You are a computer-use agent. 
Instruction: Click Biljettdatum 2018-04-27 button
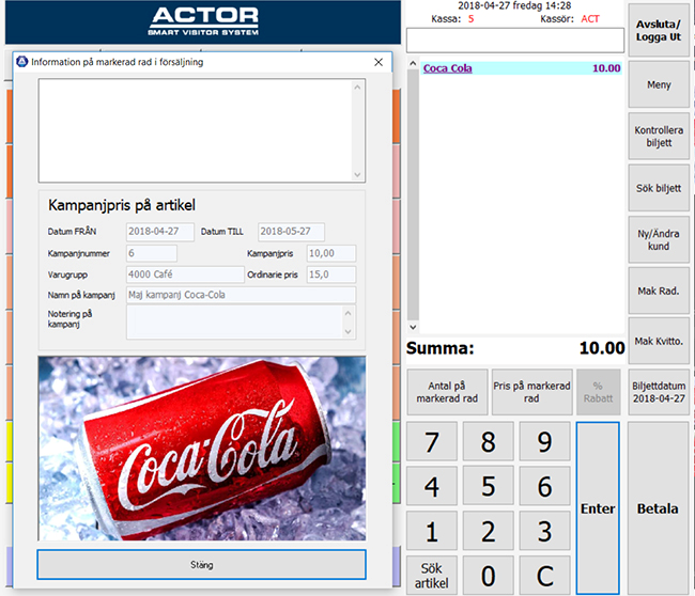point(658,392)
